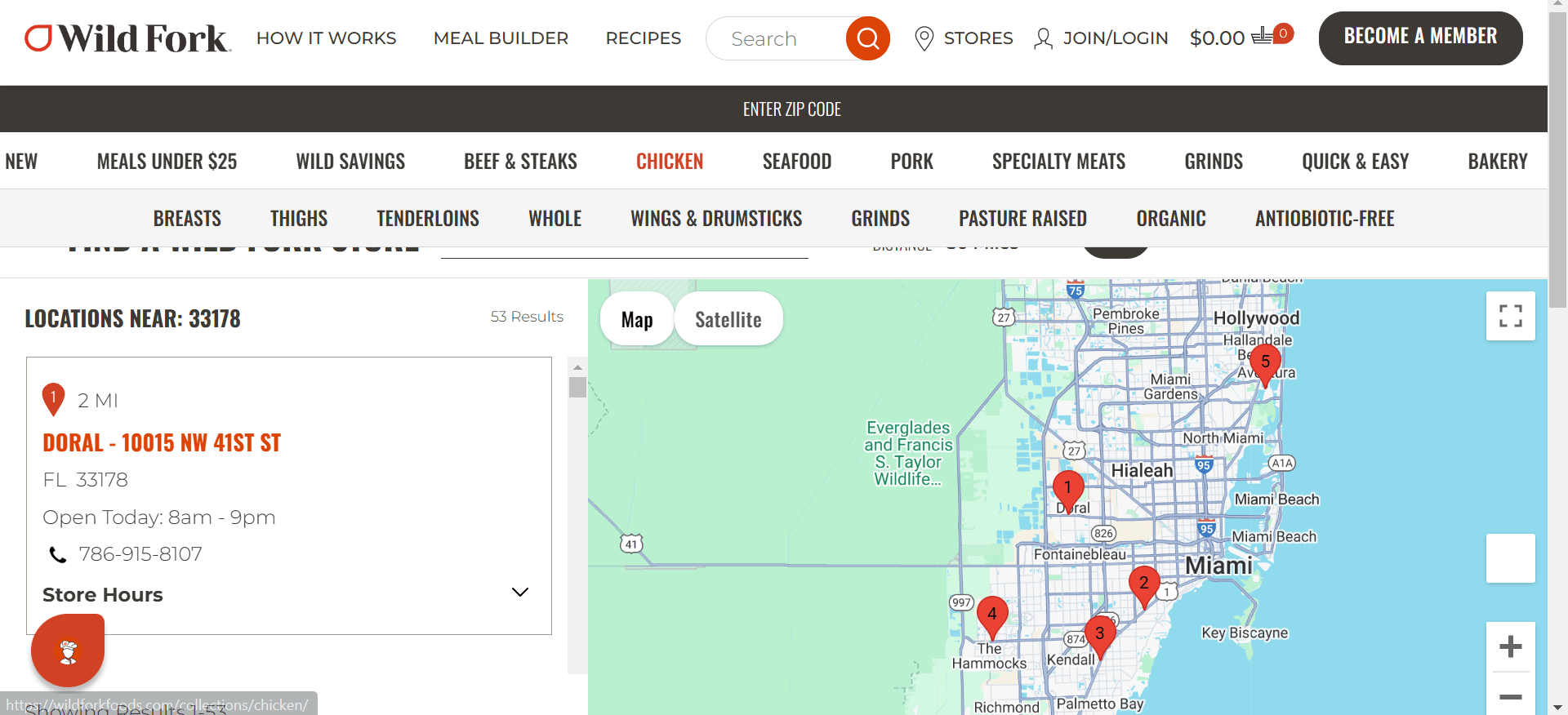Viewport: 1568px width, 715px height.
Task: Call store phone number 786-915-8107
Action: click(140, 554)
